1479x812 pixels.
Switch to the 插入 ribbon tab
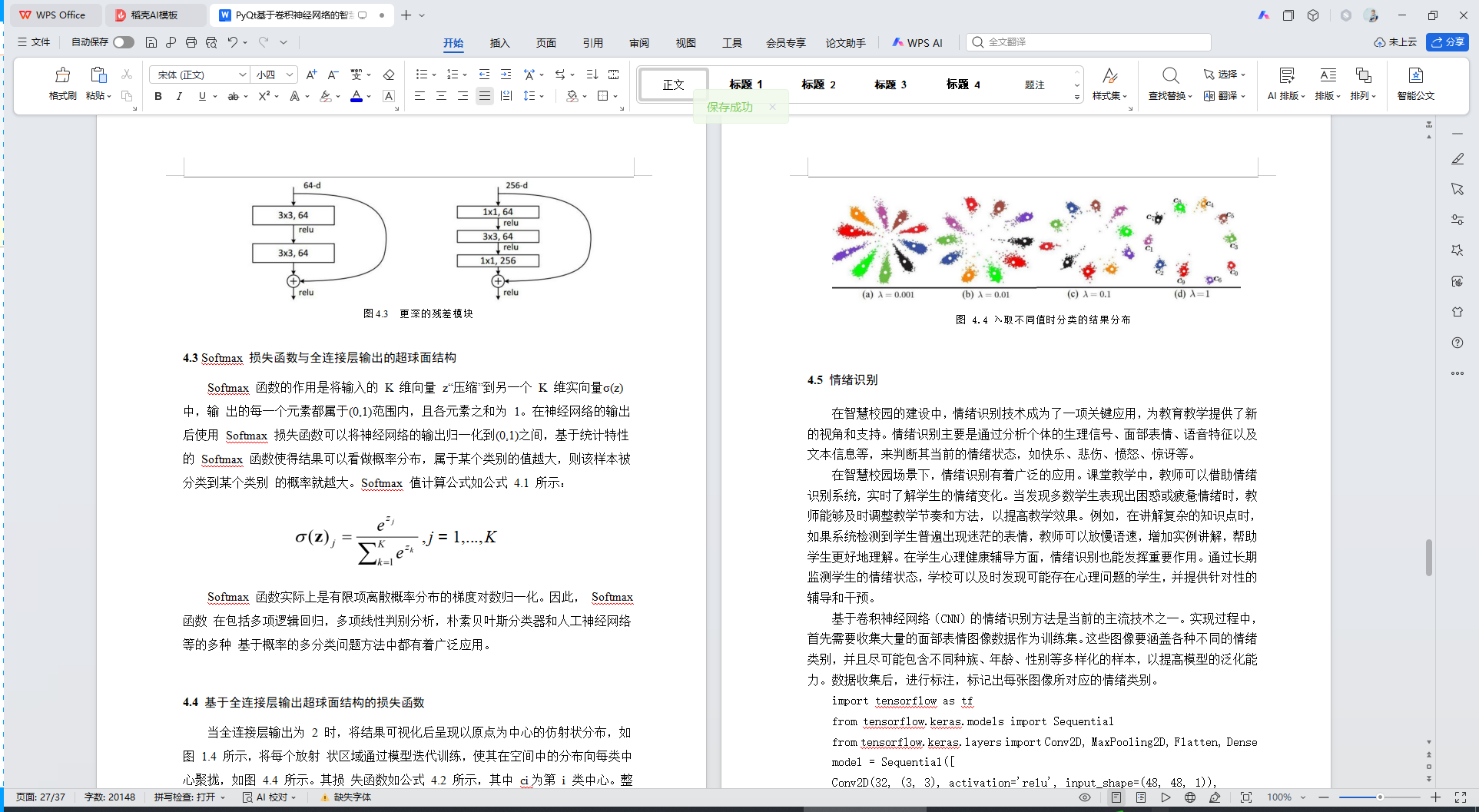[499, 43]
